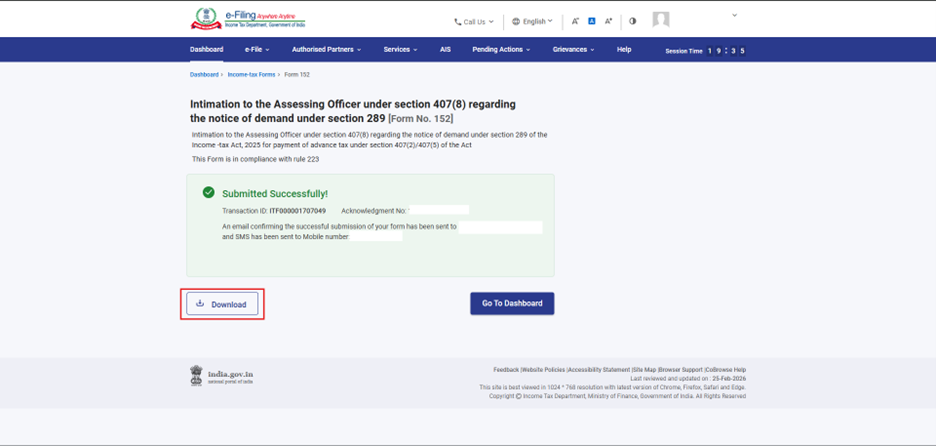Expand the profile menu chevron

pyautogui.click(x=734, y=16)
